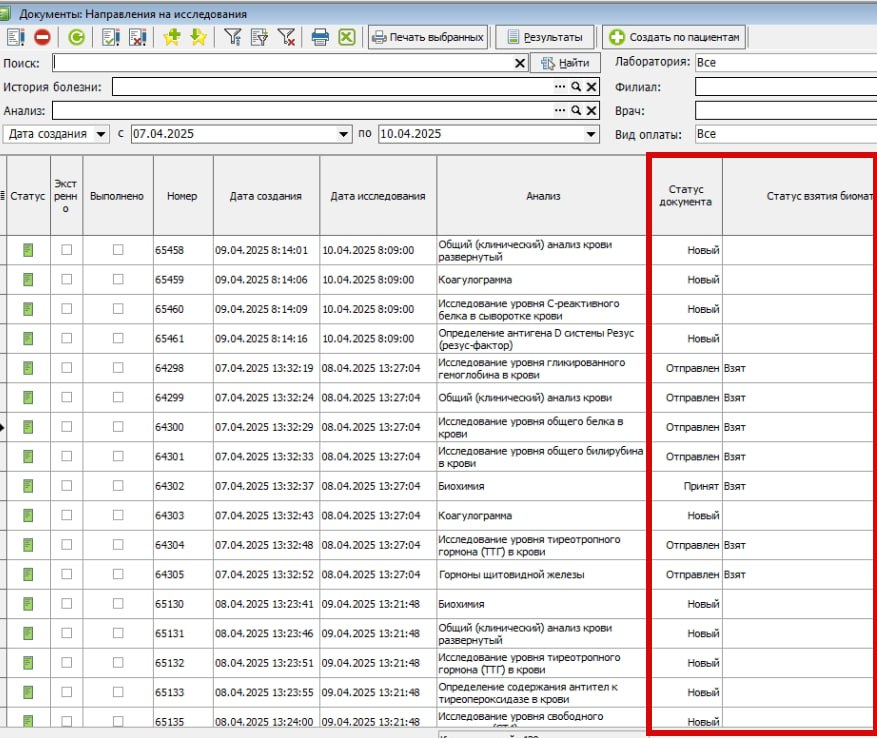Check Экстренно box for order 65458

[x=67, y=250]
